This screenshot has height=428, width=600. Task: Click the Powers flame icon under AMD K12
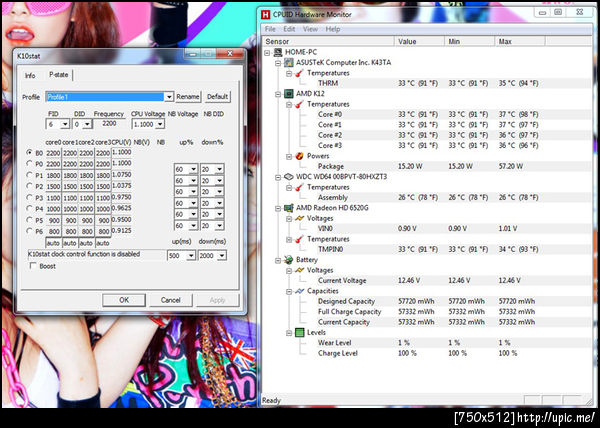coord(300,156)
